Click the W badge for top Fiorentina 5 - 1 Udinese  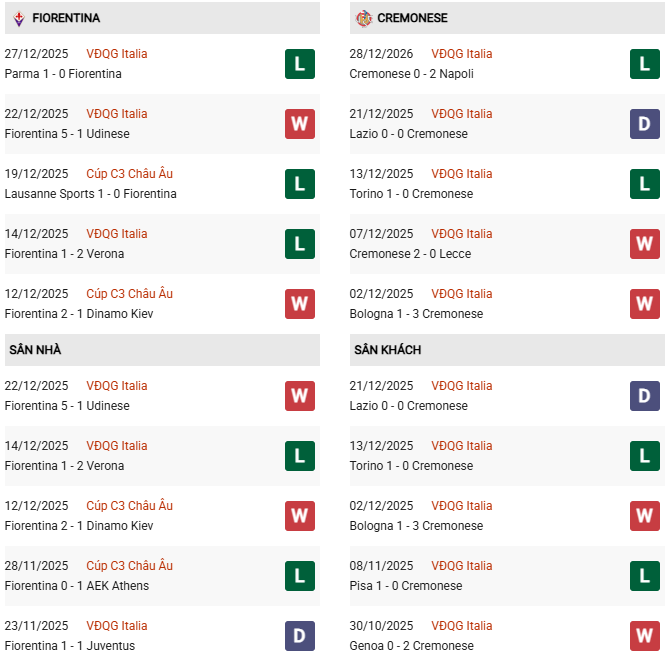click(299, 124)
